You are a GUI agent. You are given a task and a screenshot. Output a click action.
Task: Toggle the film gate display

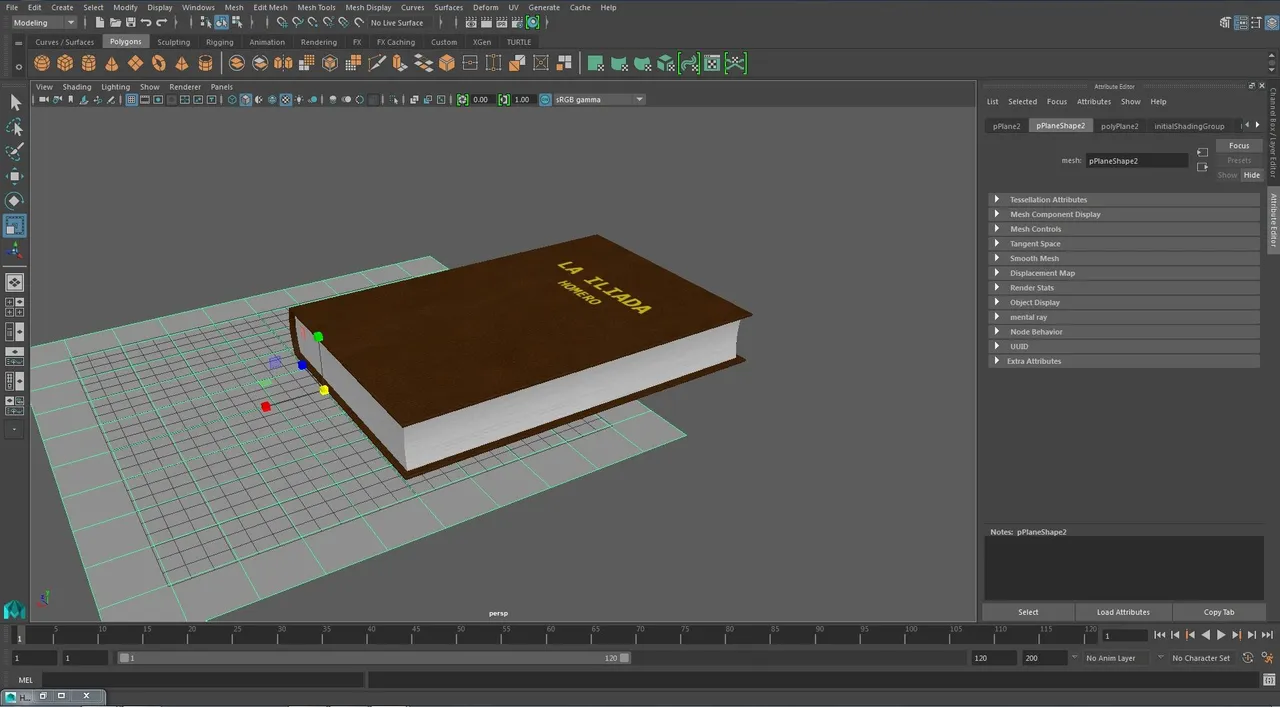click(x=145, y=100)
